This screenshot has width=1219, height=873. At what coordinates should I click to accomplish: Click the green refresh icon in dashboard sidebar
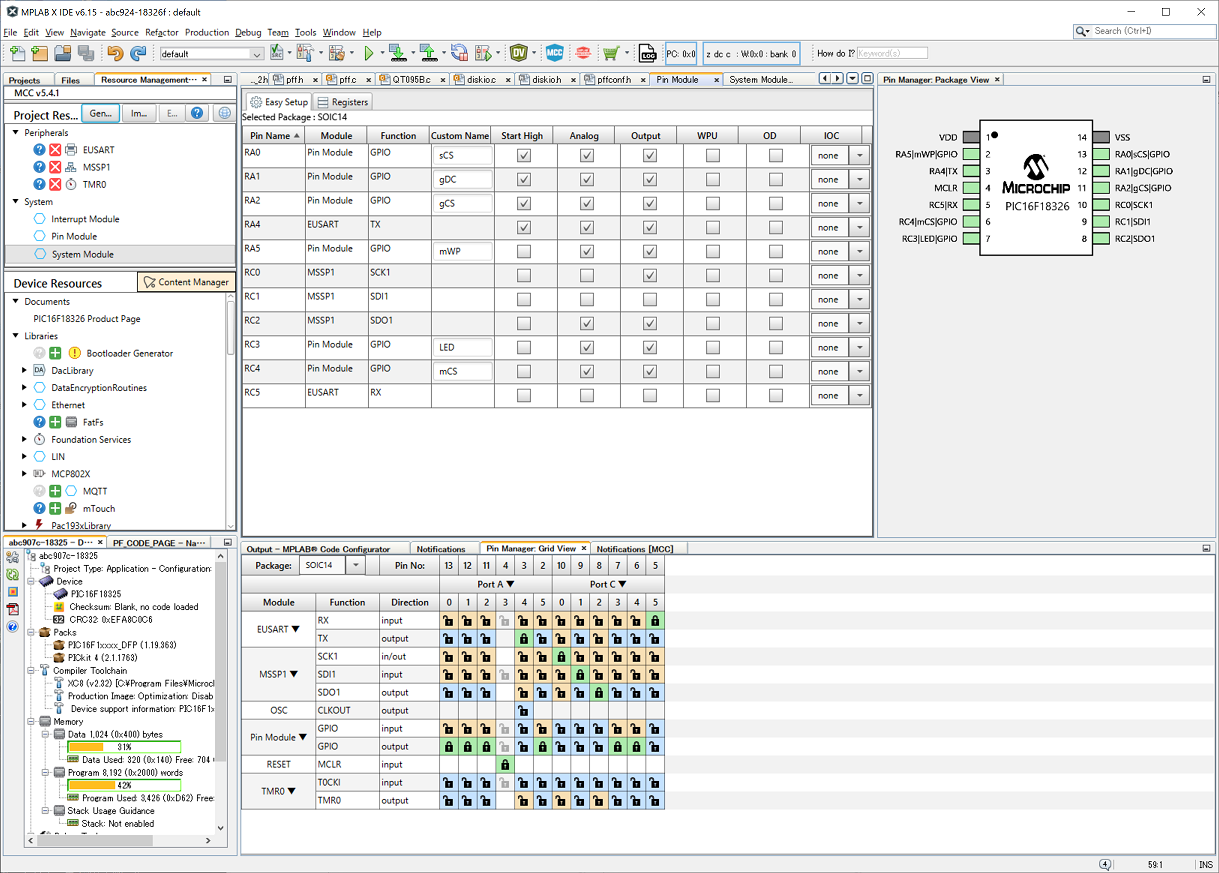pyautogui.click(x=12, y=575)
